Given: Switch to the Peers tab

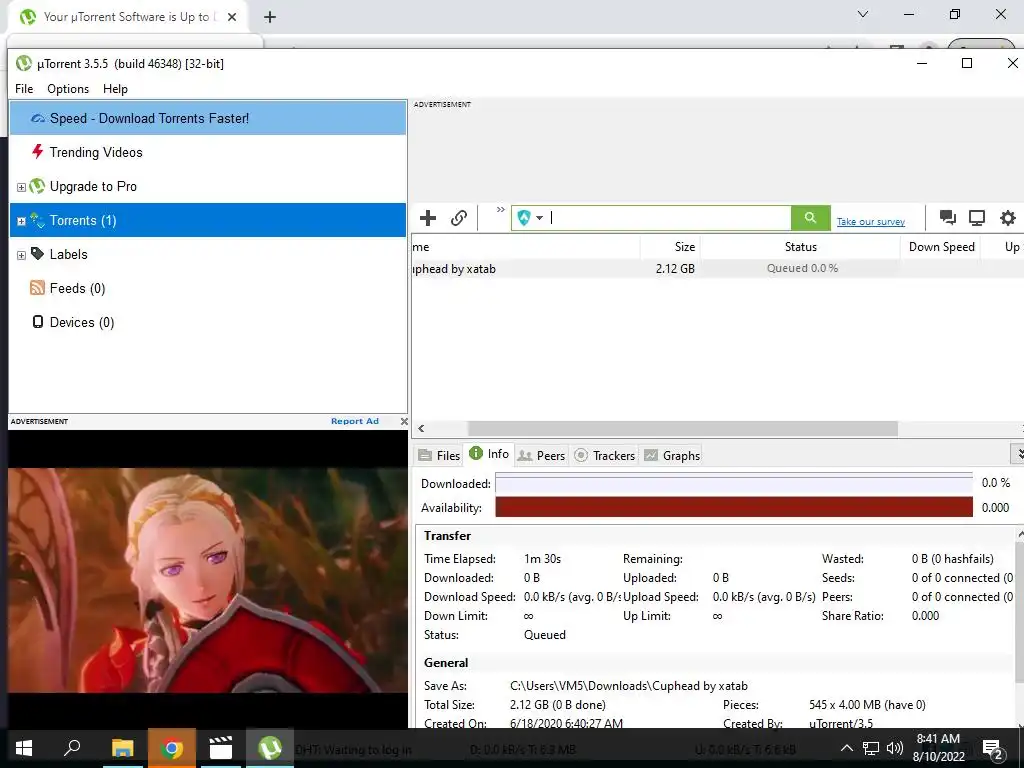Looking at the screenshot, I should click(541, 455).
